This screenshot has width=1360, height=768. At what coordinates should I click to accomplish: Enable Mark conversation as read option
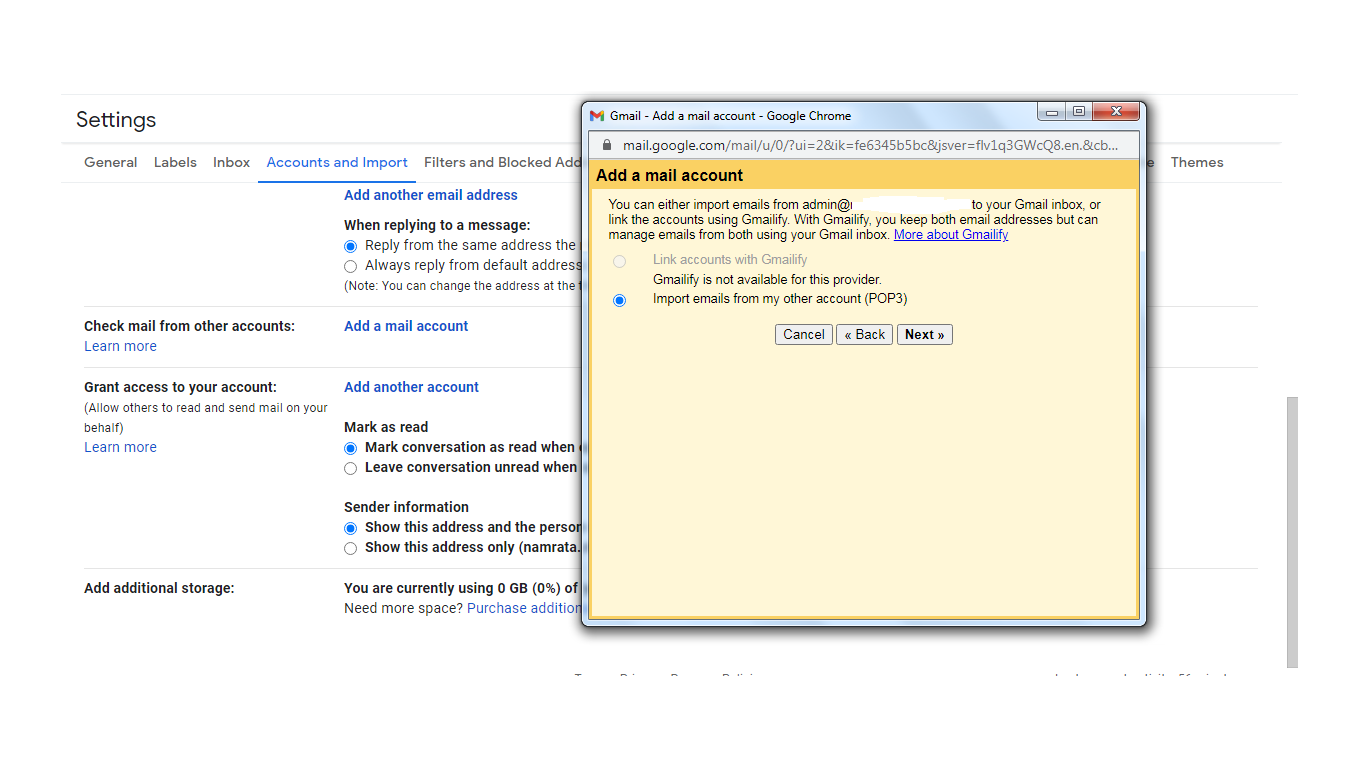(350, 448)
